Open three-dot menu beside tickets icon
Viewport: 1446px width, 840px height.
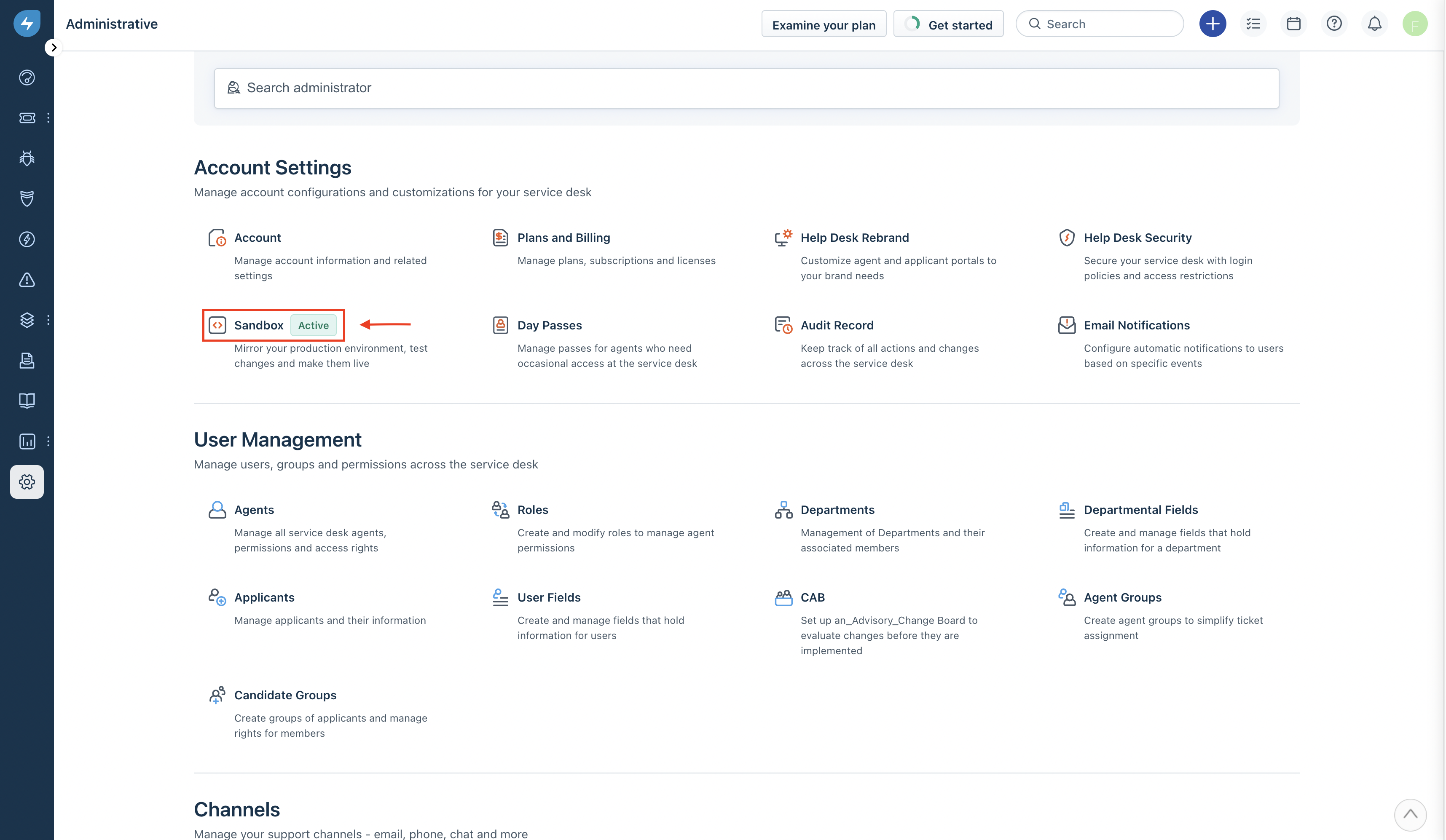[48, 118]
